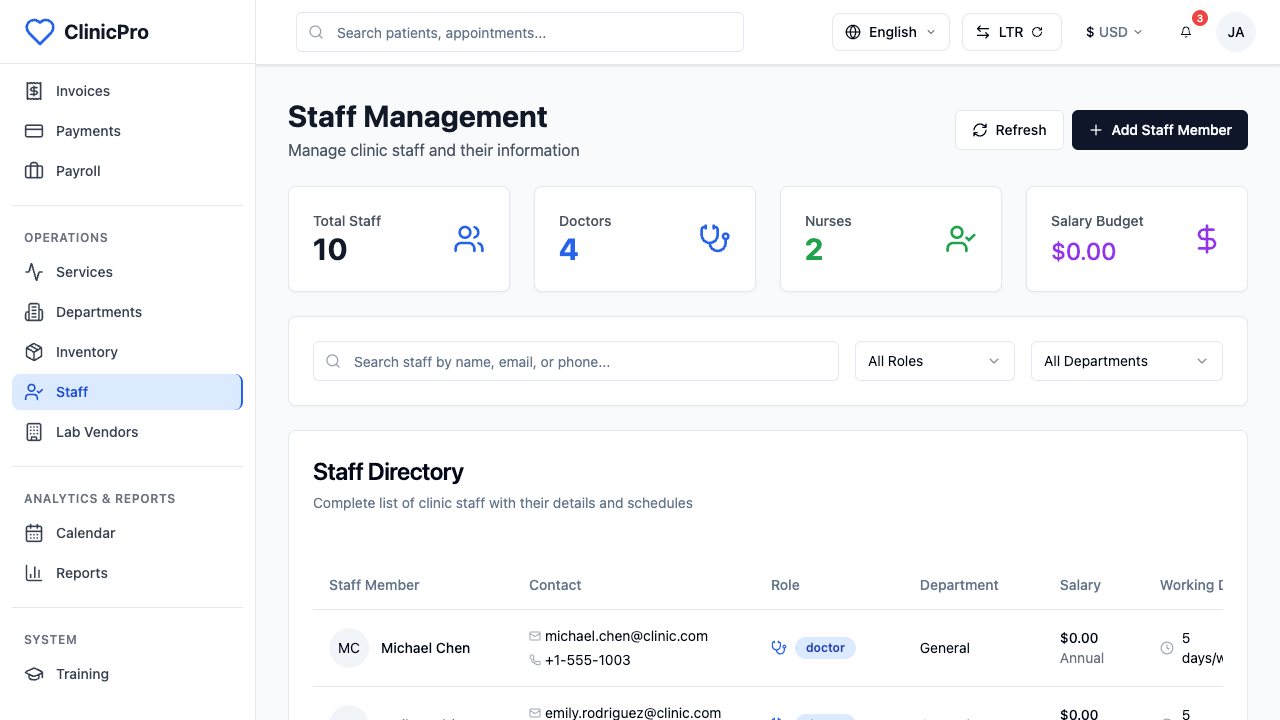Click the Department column header

(959, 585)
